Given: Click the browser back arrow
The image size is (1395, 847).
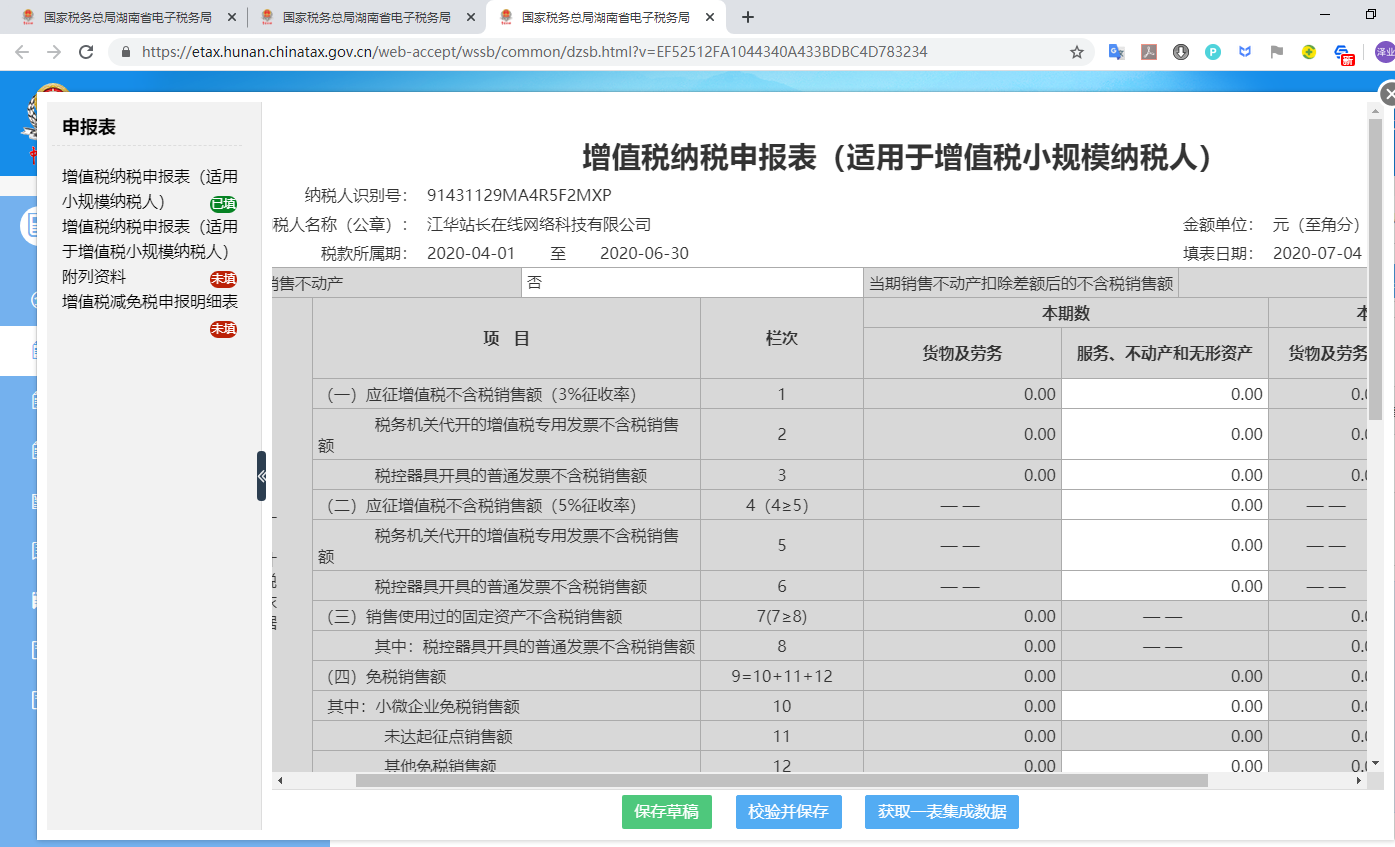Looking at the screenshot, I should [x=22, y=52].
